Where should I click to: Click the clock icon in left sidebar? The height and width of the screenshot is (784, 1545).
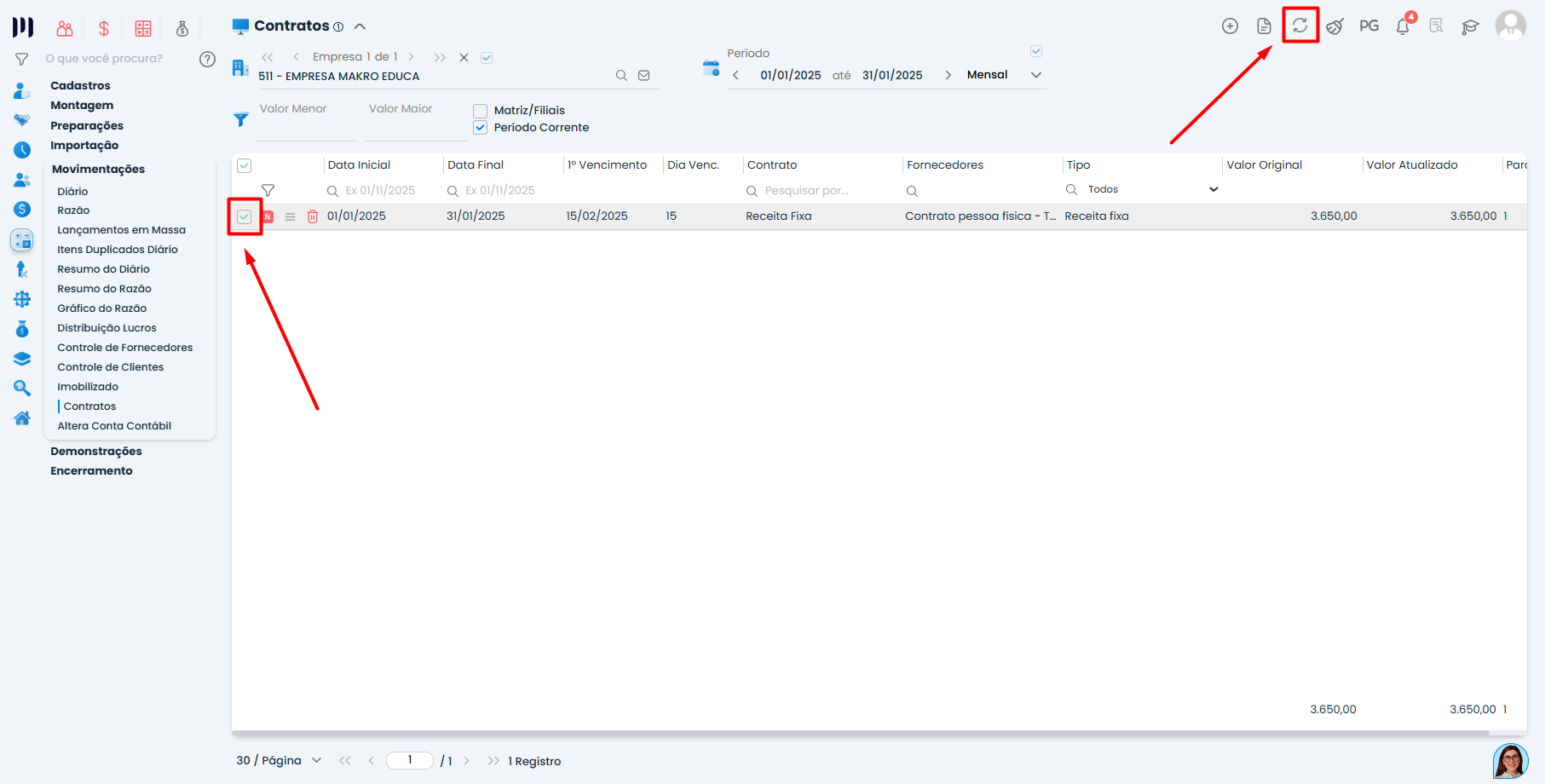click(x=22, y=150)
